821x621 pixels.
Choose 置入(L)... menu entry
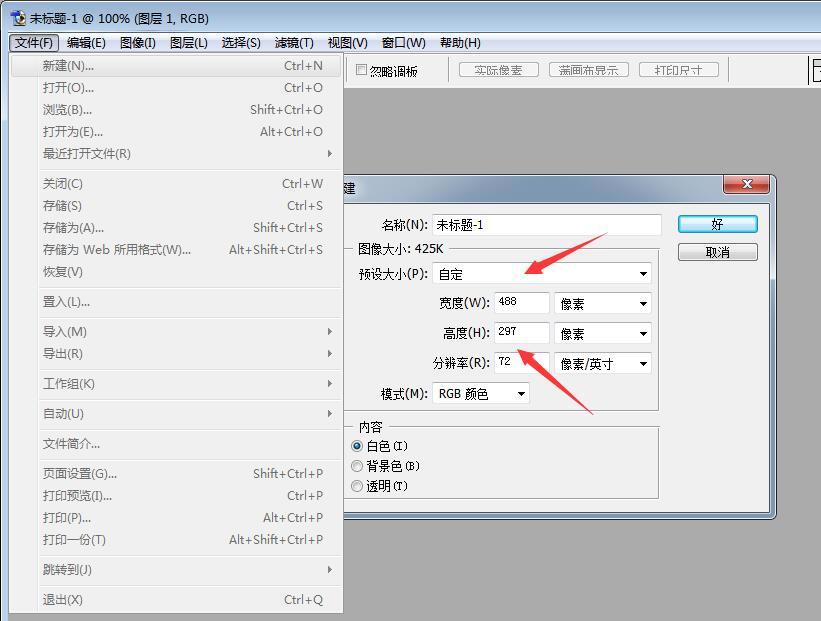(177, 302)
